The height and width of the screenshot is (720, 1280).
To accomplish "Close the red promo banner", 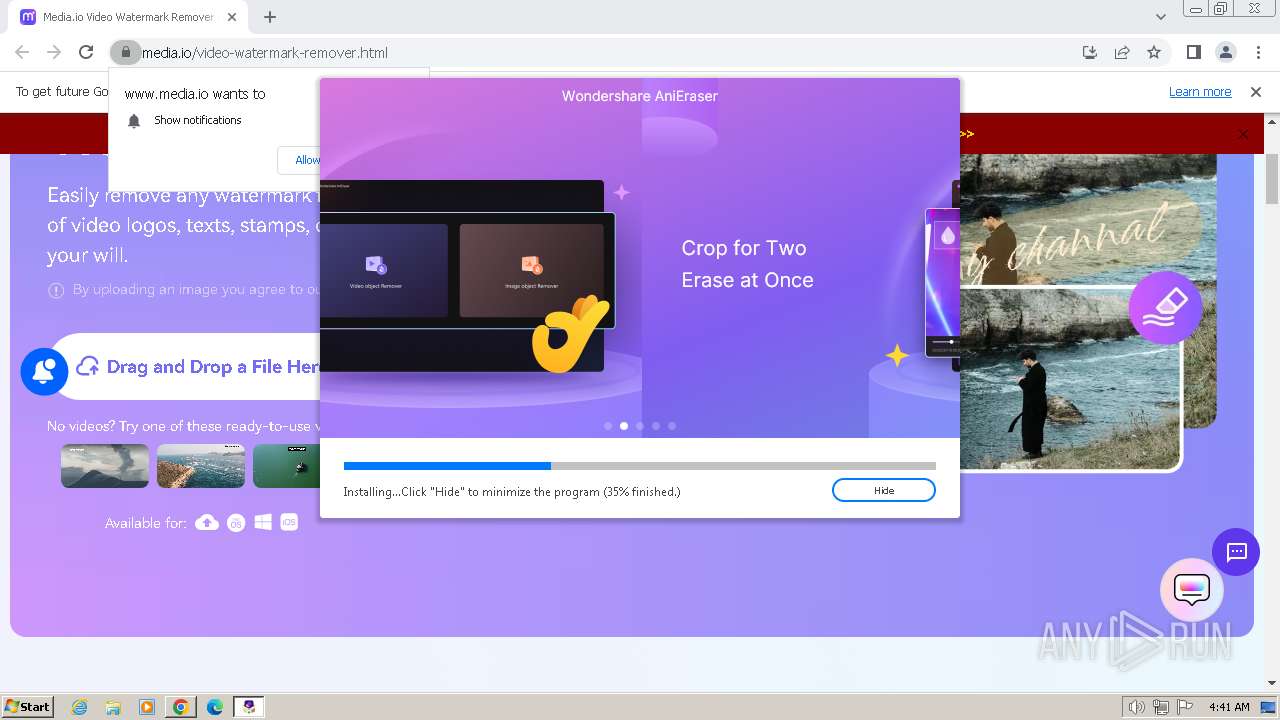I will tap(1243, 134).
